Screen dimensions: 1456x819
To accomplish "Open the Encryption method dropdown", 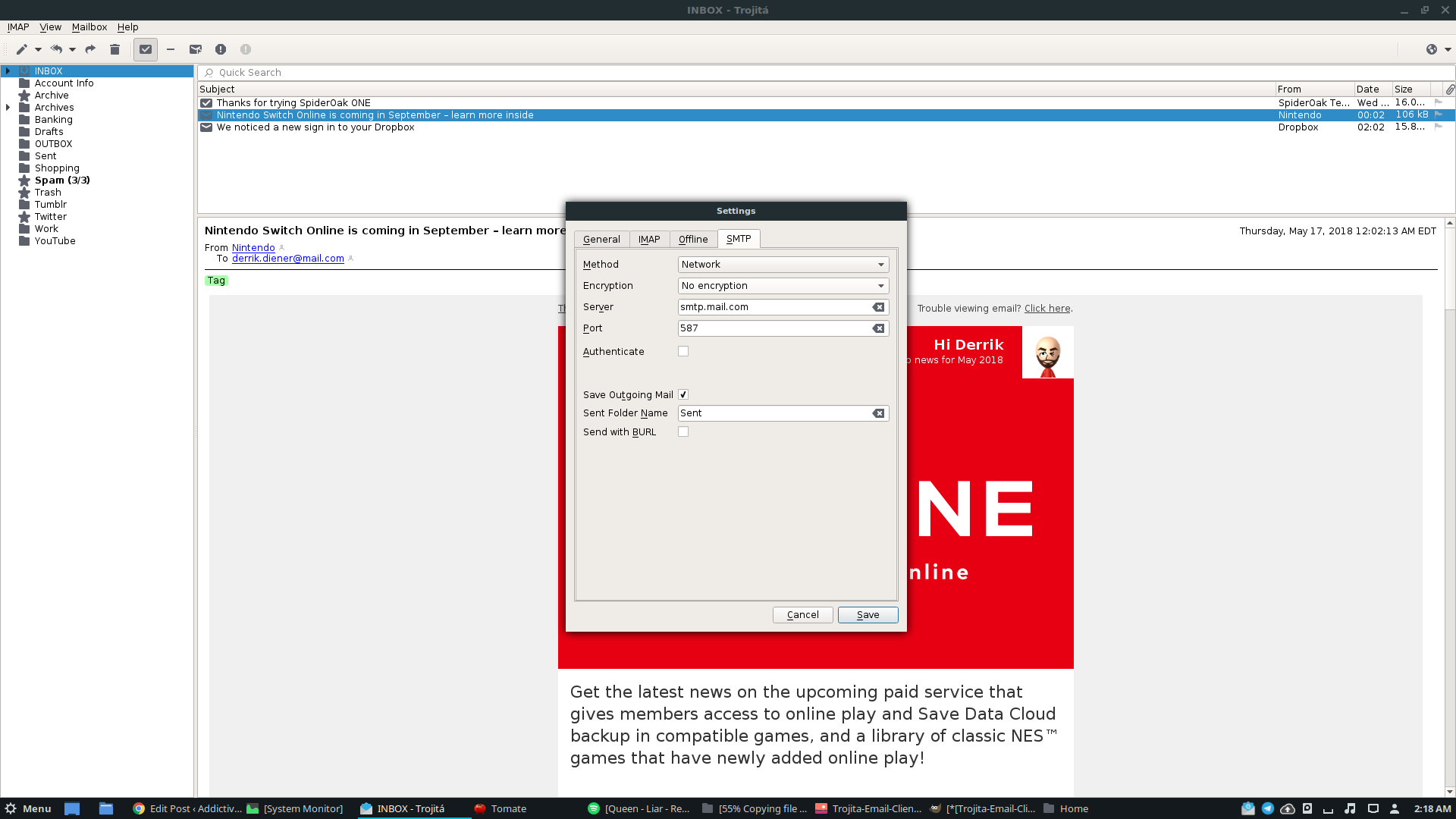I will tap(782, 285).
